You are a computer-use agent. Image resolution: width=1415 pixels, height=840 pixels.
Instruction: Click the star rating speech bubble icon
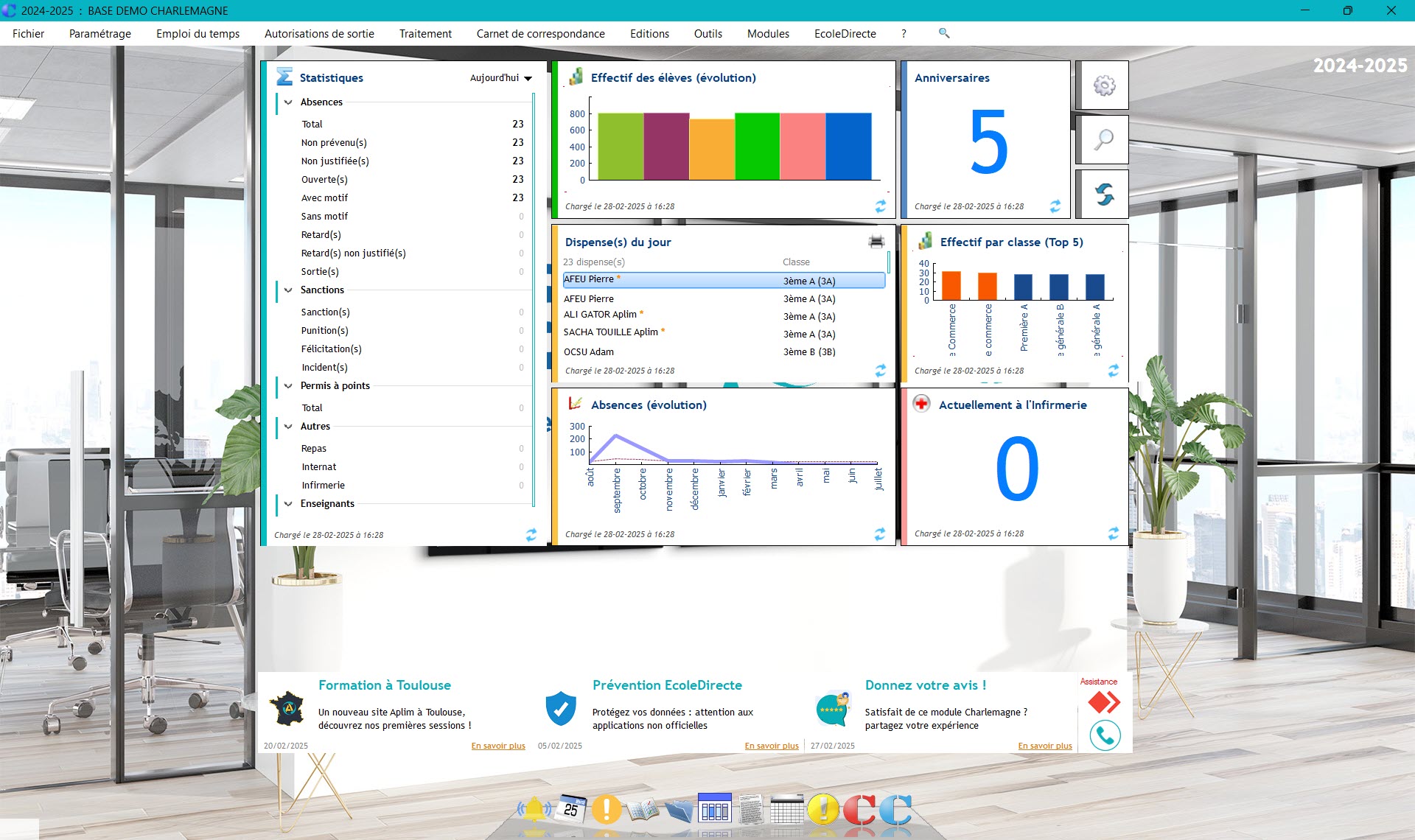833,709
